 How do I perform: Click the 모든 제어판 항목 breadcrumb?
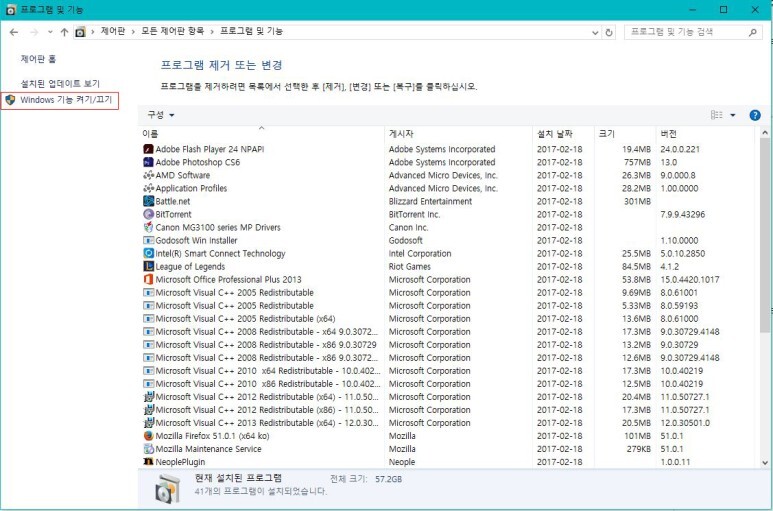[x=173, y=31]
